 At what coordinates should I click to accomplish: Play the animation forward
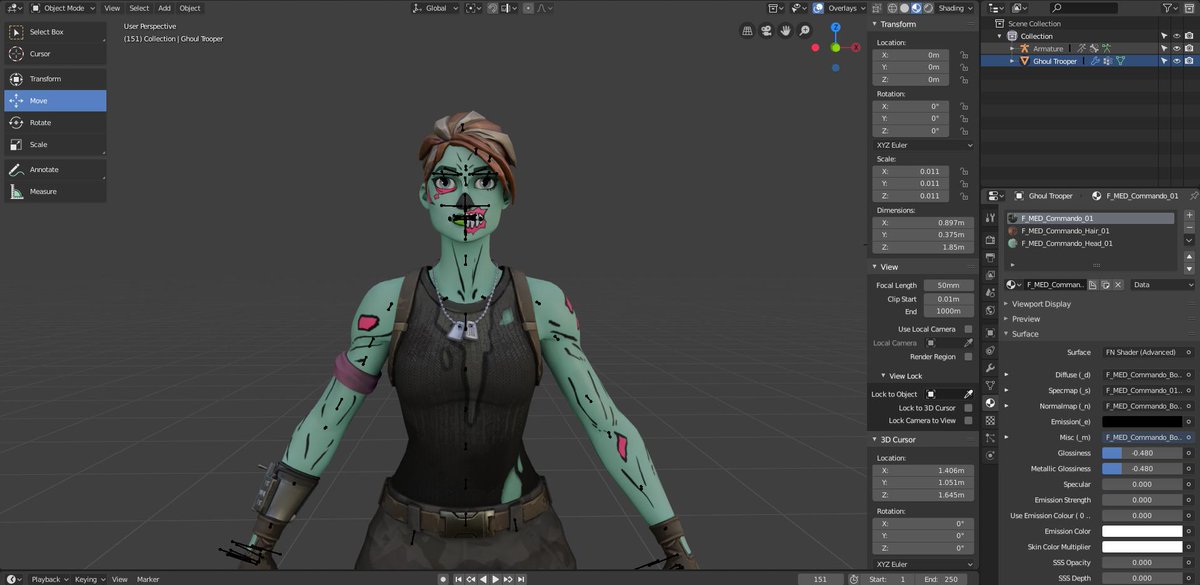[496, 579]
